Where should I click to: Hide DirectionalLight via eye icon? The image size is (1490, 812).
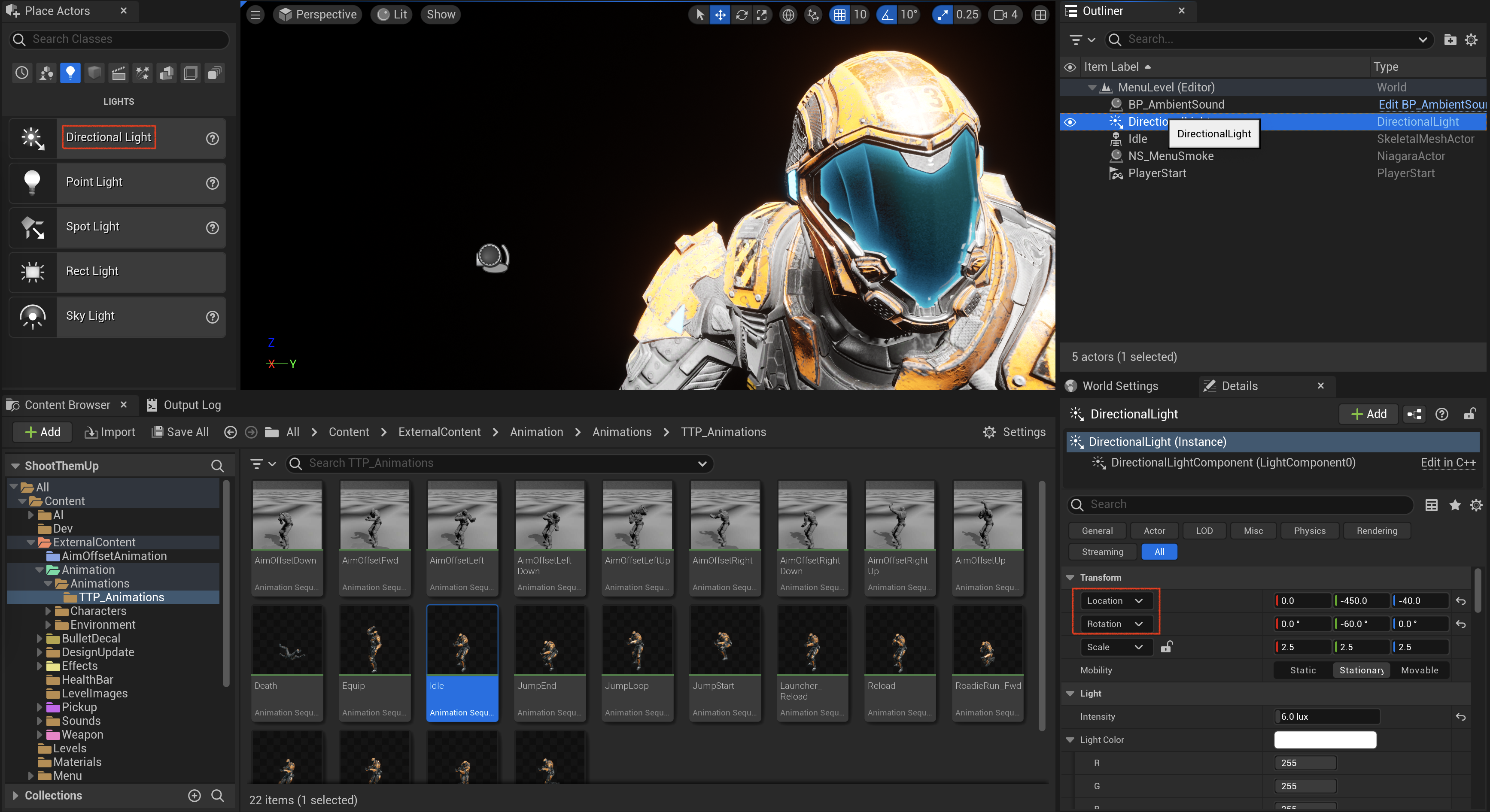point(1070,122)
